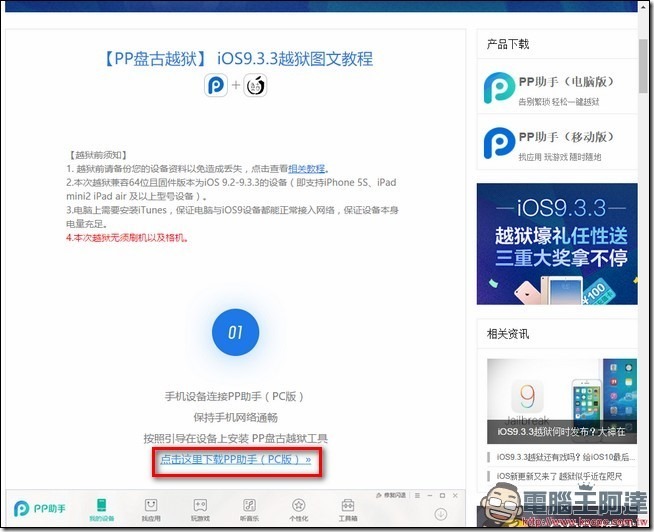Click the red text 4.本次越狱无须刷机以及格机
This screenshot has width=654, height=532.
click(x=127, y=238)
